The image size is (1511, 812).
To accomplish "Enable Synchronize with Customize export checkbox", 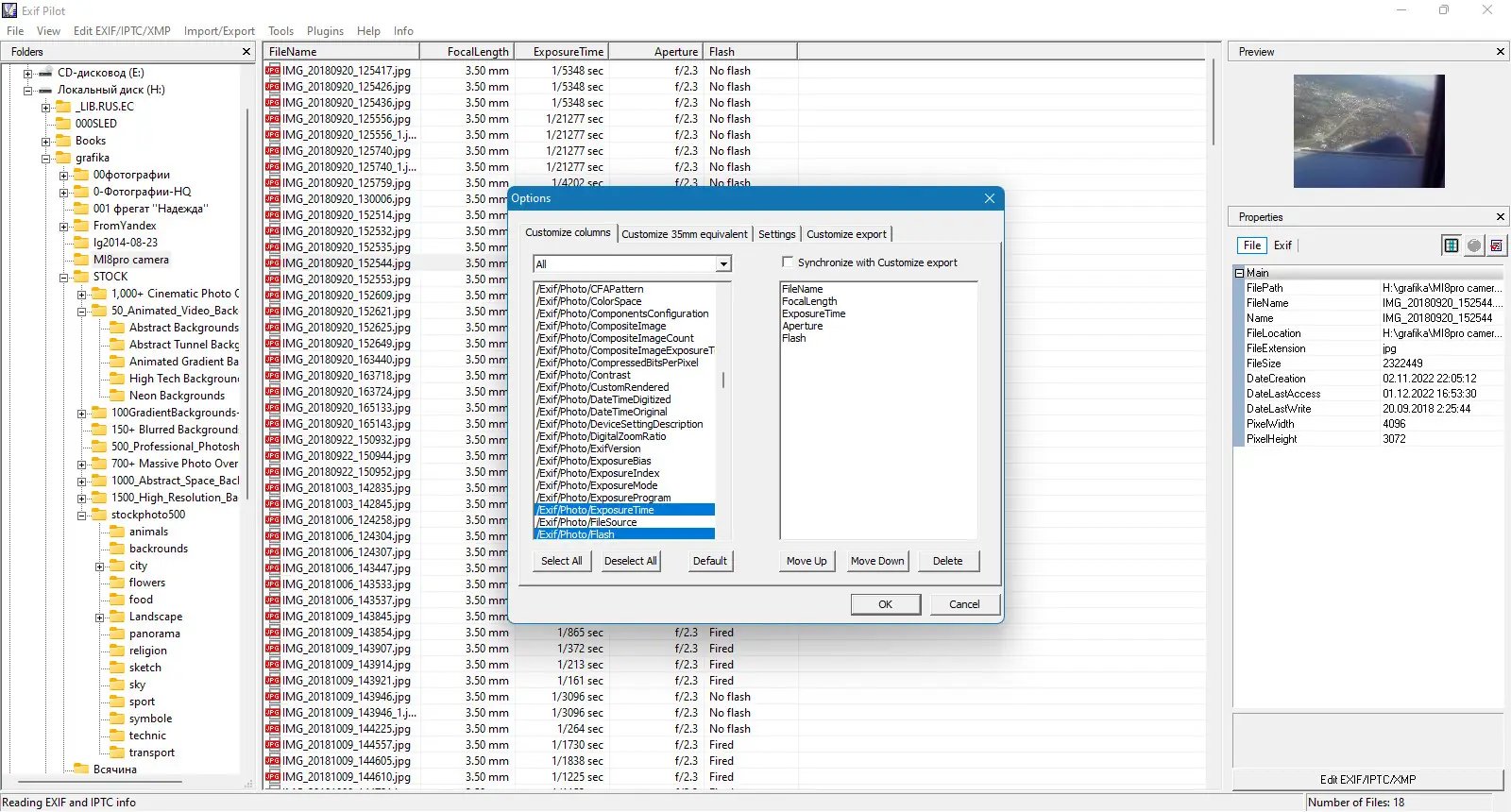I will click(x=788, y=262).
